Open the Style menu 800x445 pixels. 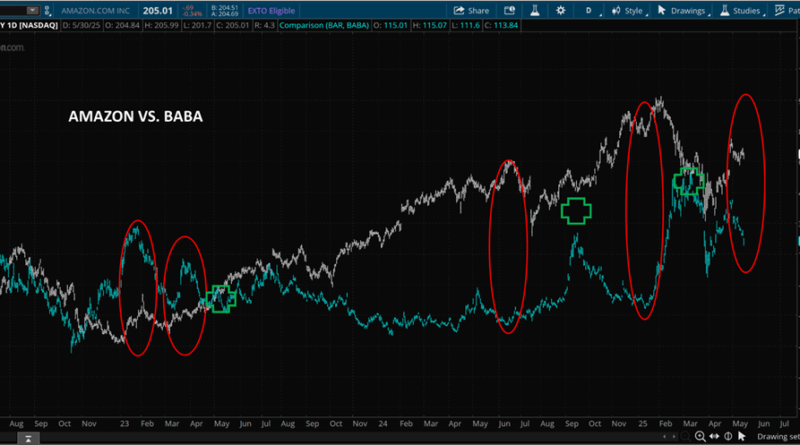point(630,11)
